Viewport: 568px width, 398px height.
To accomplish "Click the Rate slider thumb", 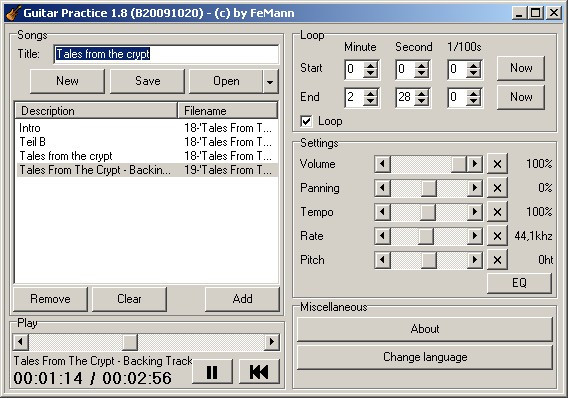I will pyautogui.click(x=426, y=236).
